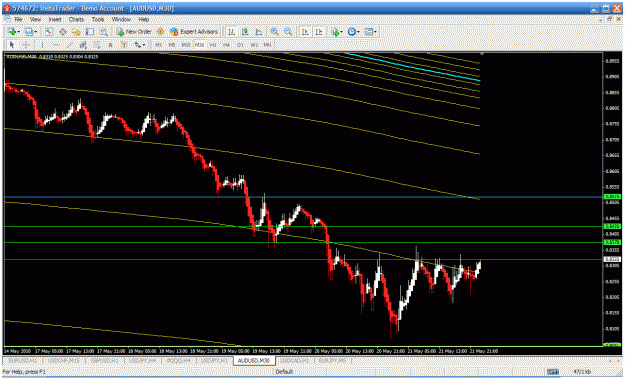Select the text tool A
This screenshot has width=625, height=378.
110,45
